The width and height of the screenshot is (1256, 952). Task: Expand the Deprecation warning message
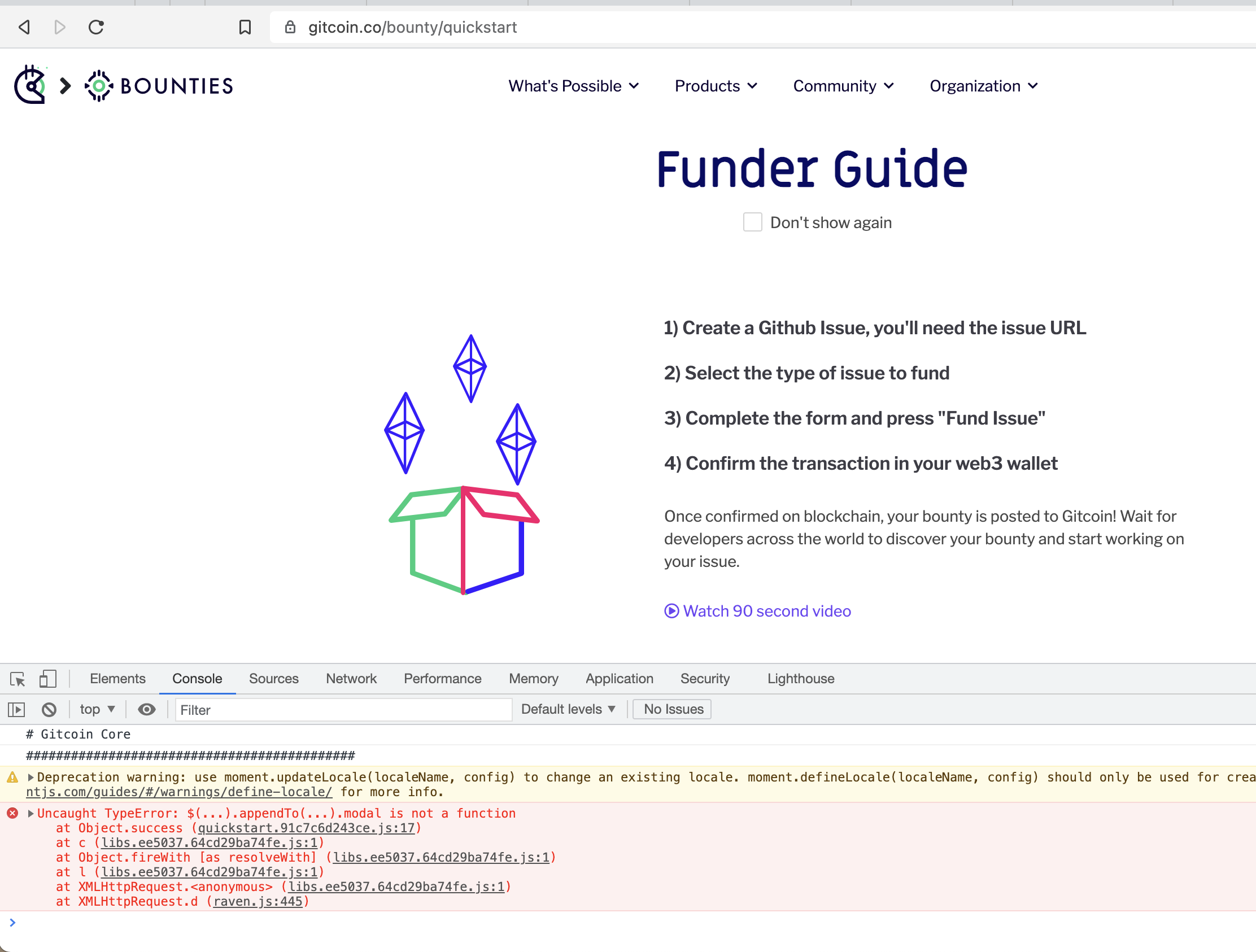pos(31,777)
